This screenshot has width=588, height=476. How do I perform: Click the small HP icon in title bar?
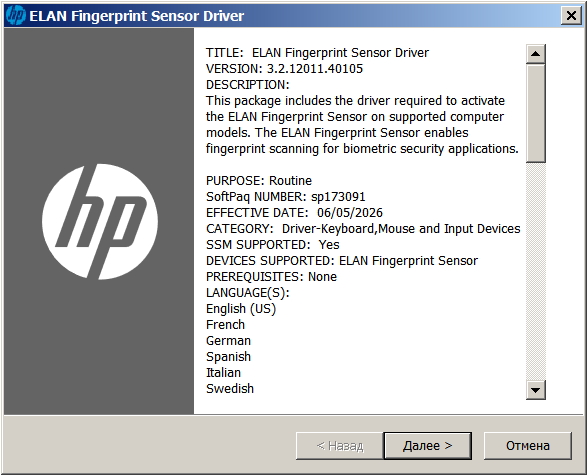tap(16, 16)
